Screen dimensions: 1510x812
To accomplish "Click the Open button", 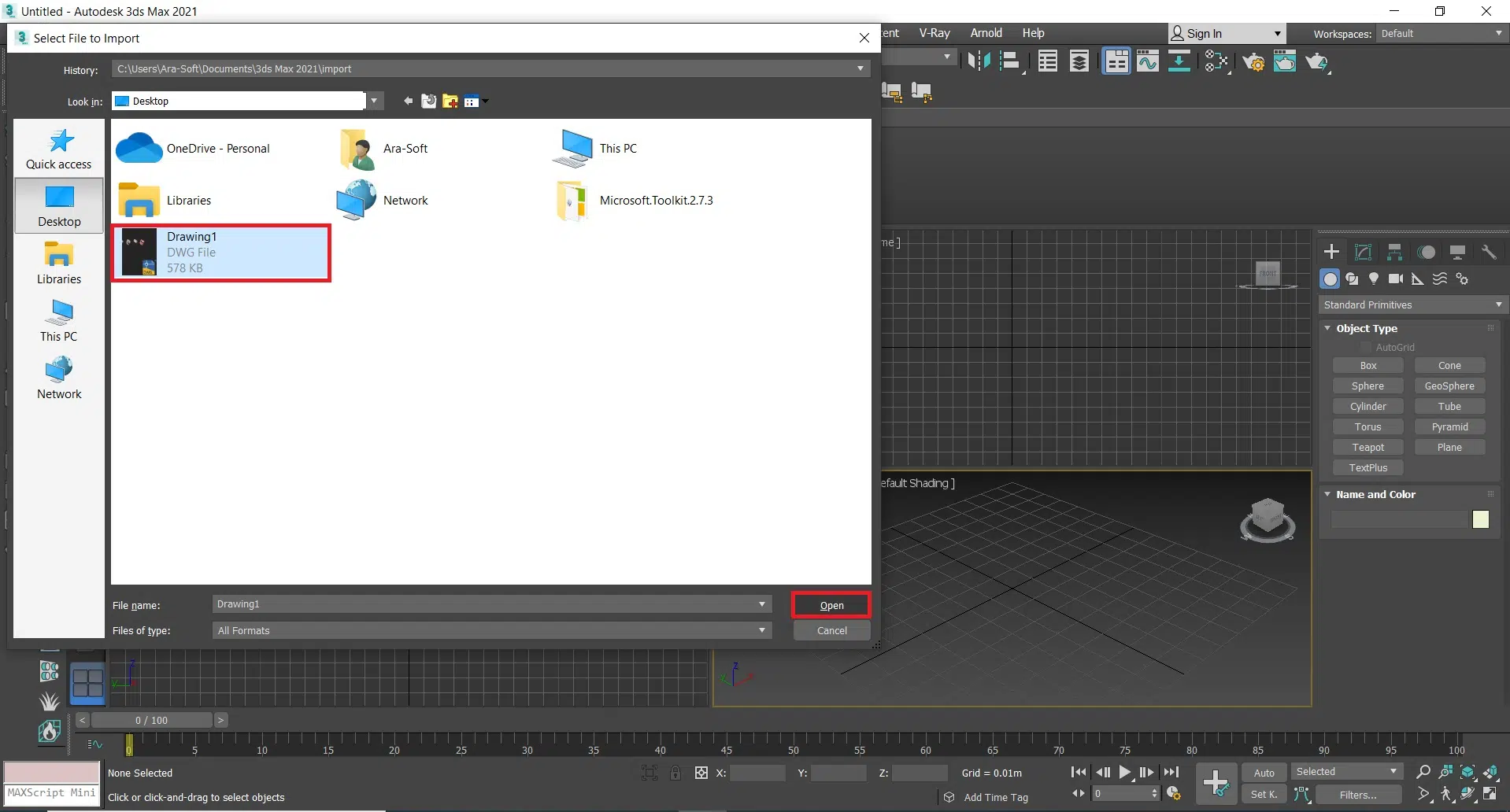I will [x=831, y=605].
